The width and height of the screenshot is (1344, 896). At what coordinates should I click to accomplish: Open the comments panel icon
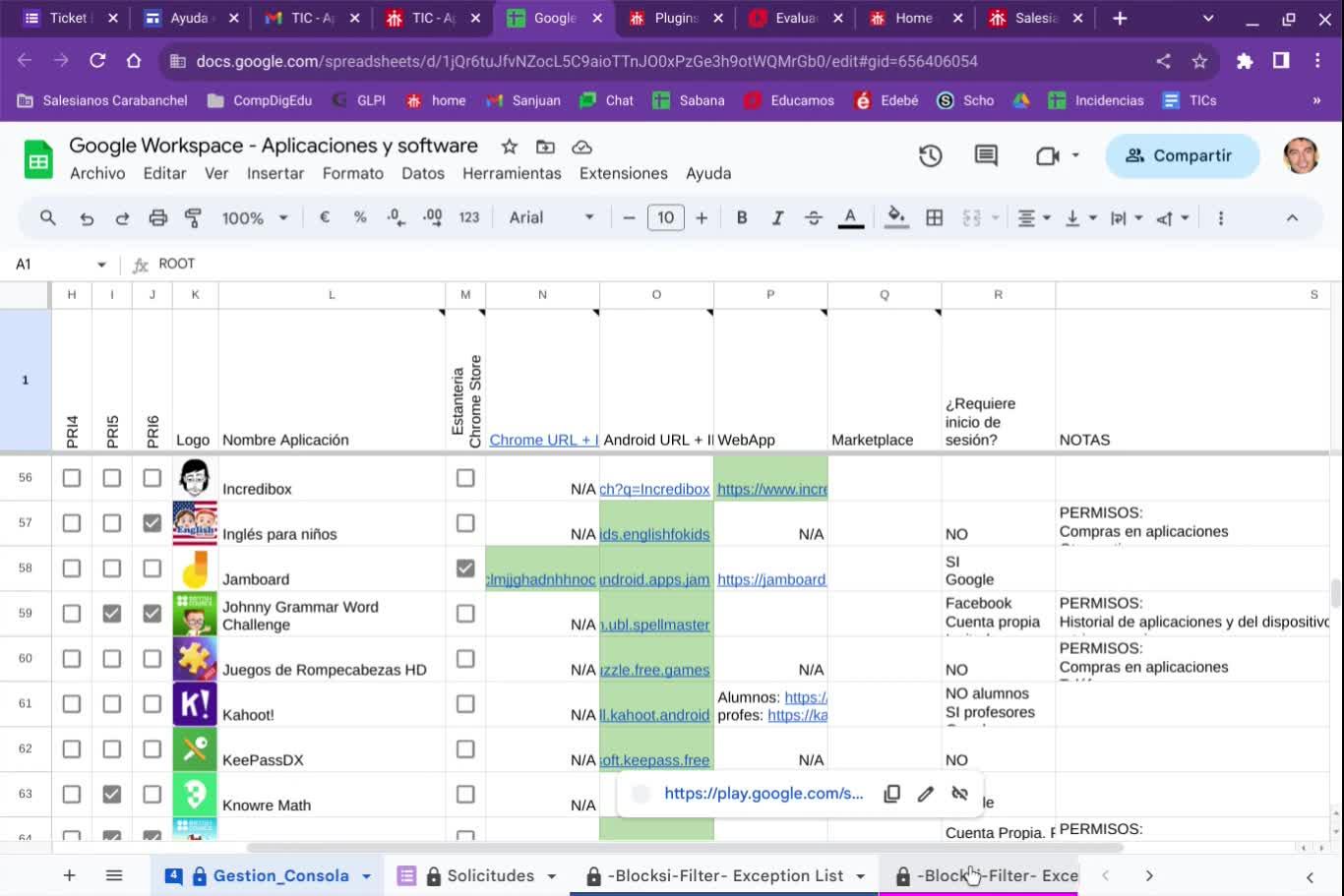[986, 155]
